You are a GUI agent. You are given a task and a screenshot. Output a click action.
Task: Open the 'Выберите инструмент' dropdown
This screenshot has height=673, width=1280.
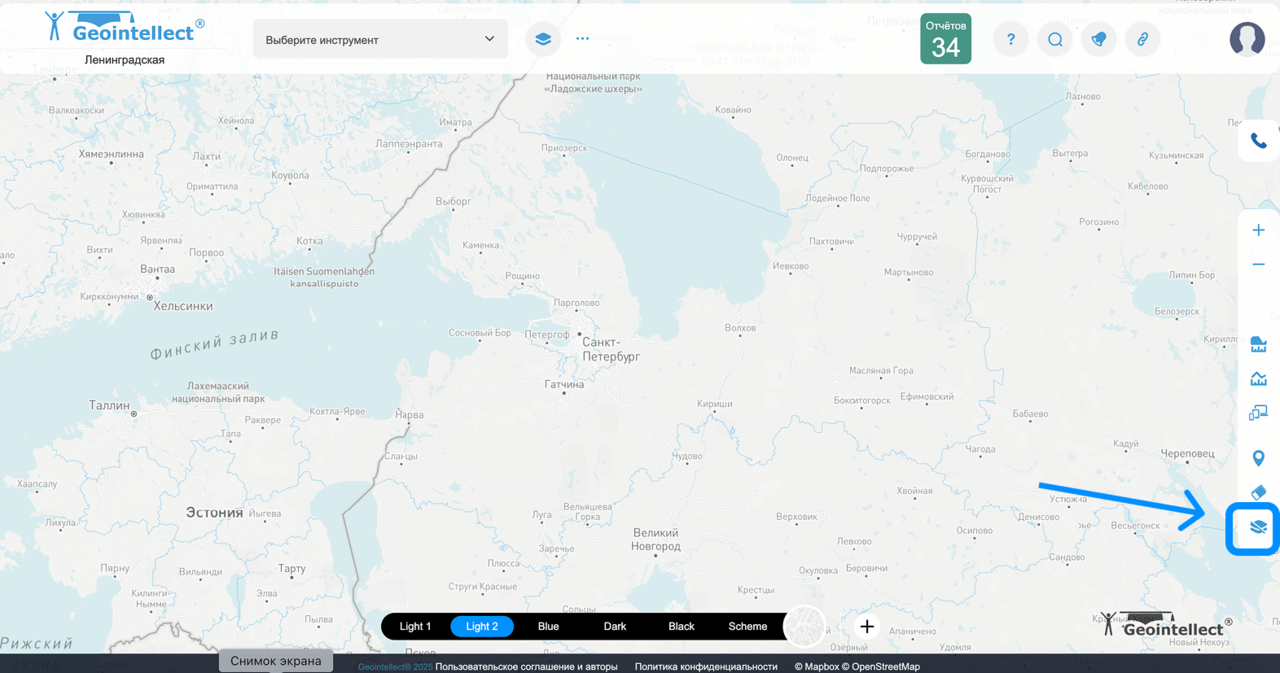click(380, 39)
